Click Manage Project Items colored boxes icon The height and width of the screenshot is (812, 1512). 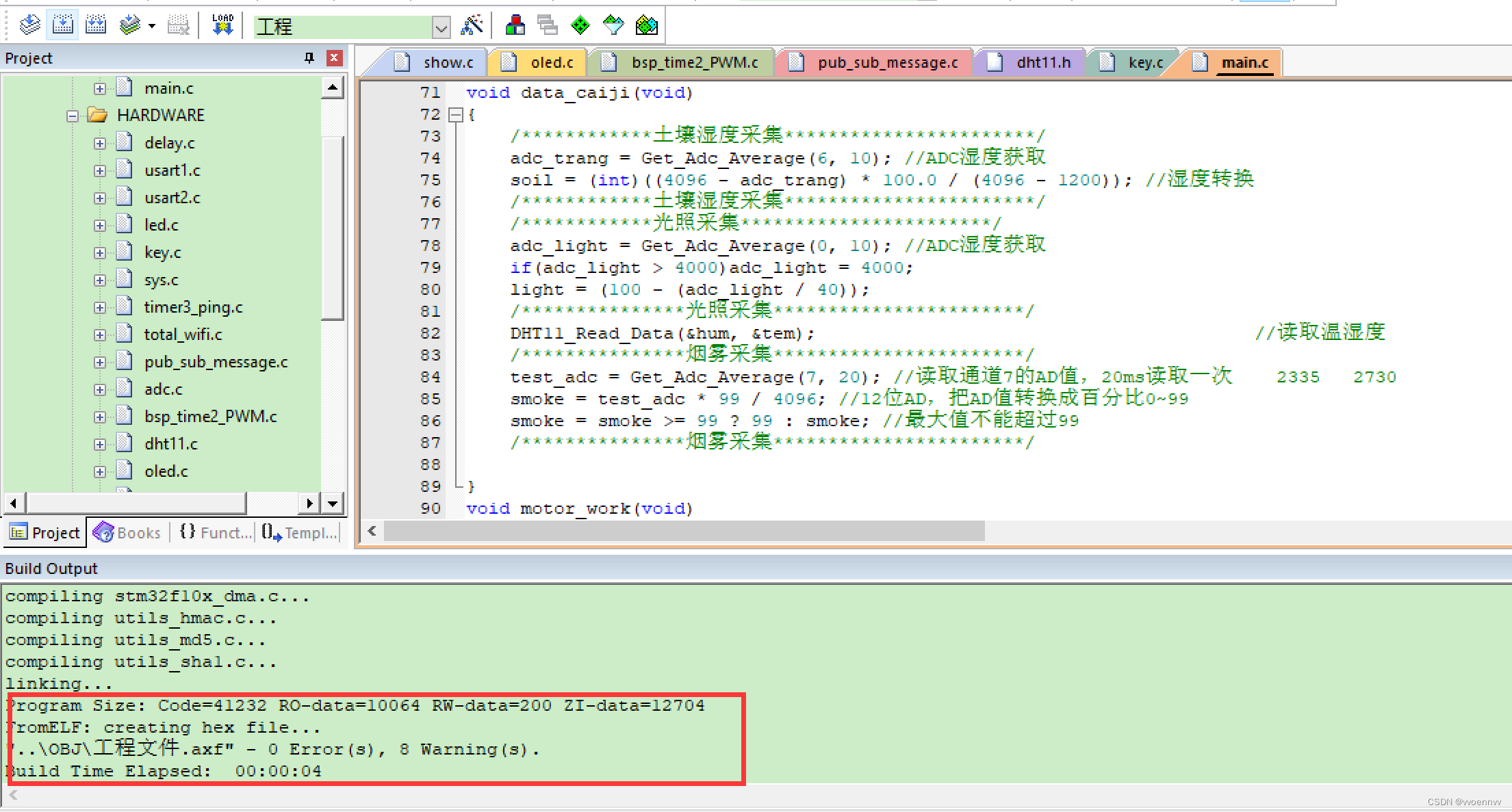click(515, 25)
